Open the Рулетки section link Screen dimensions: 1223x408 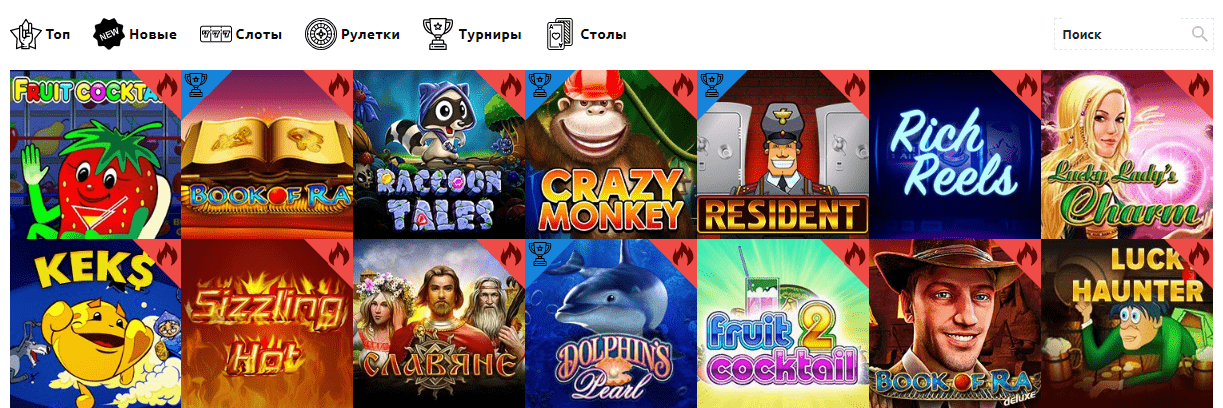click(x=370, y=34)
